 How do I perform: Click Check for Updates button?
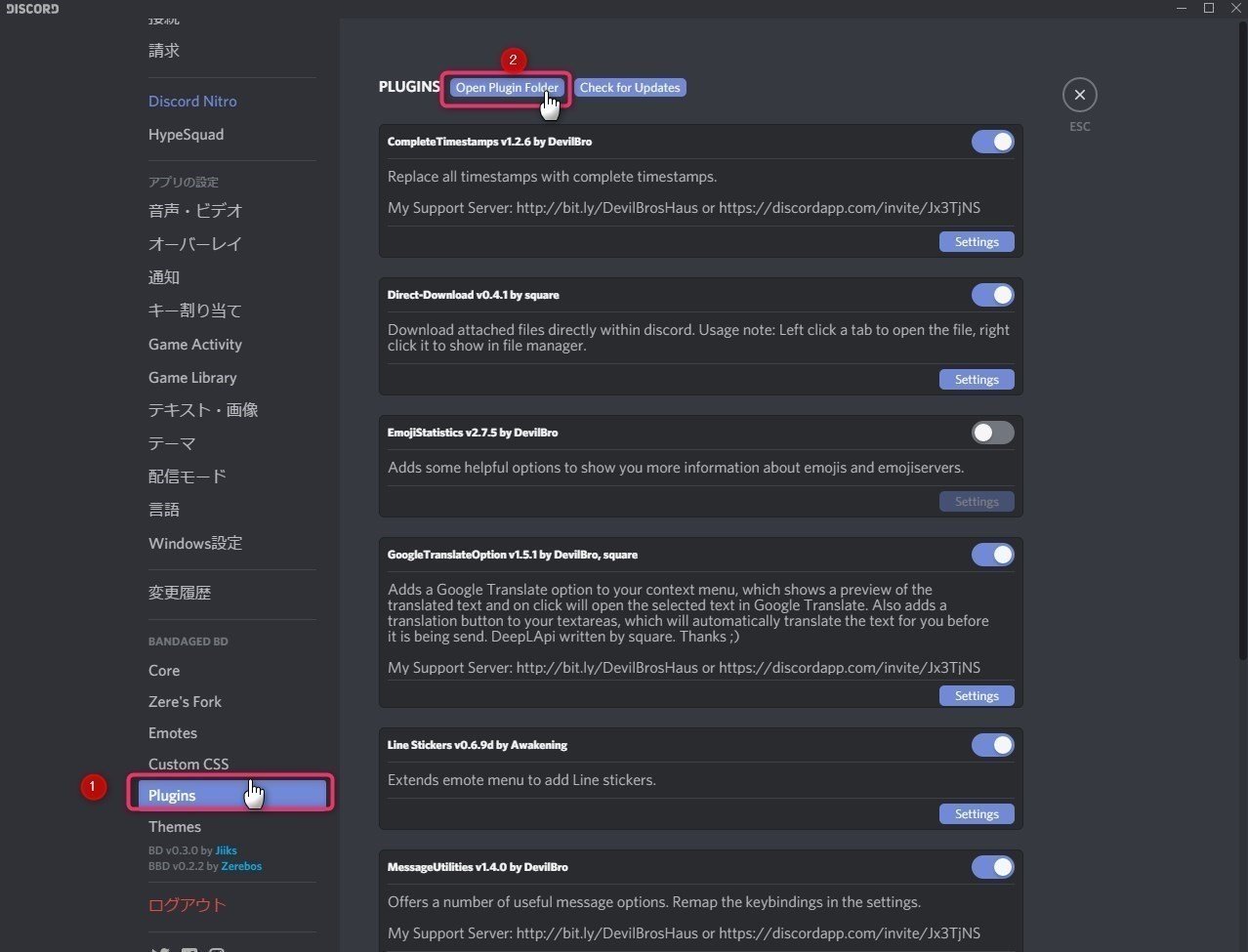(x=630, y=88)
